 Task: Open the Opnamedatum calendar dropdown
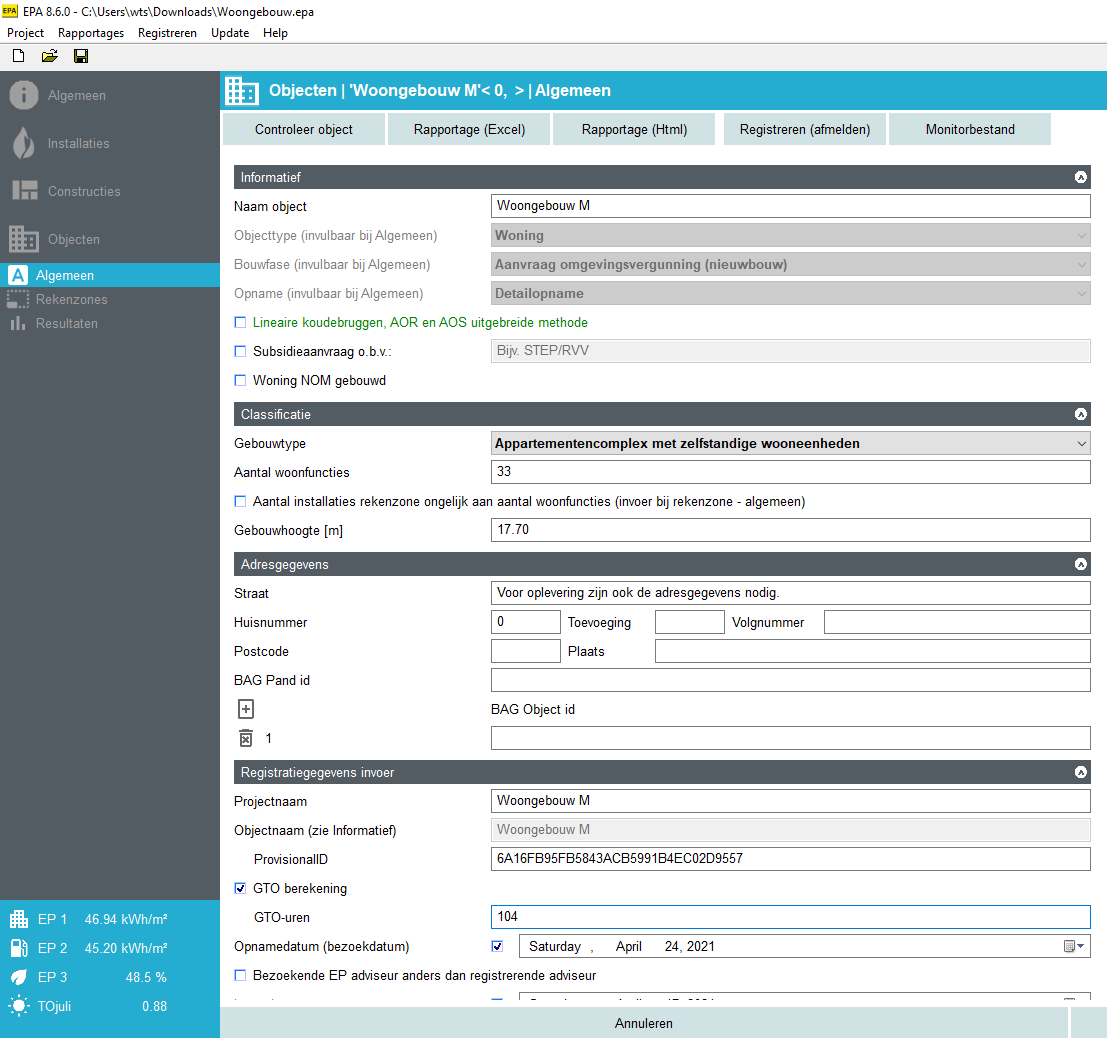1074,946
